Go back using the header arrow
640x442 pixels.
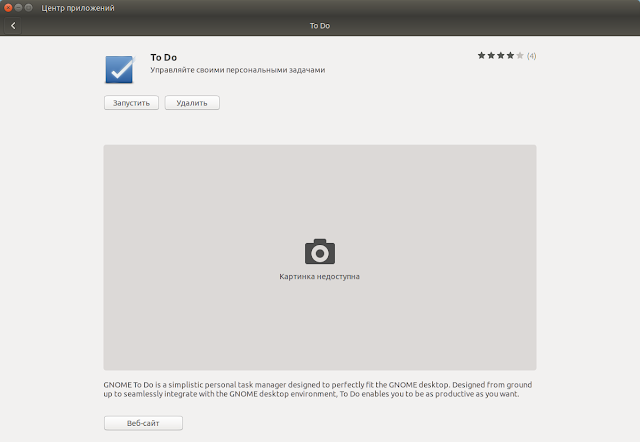pos(13,26)
